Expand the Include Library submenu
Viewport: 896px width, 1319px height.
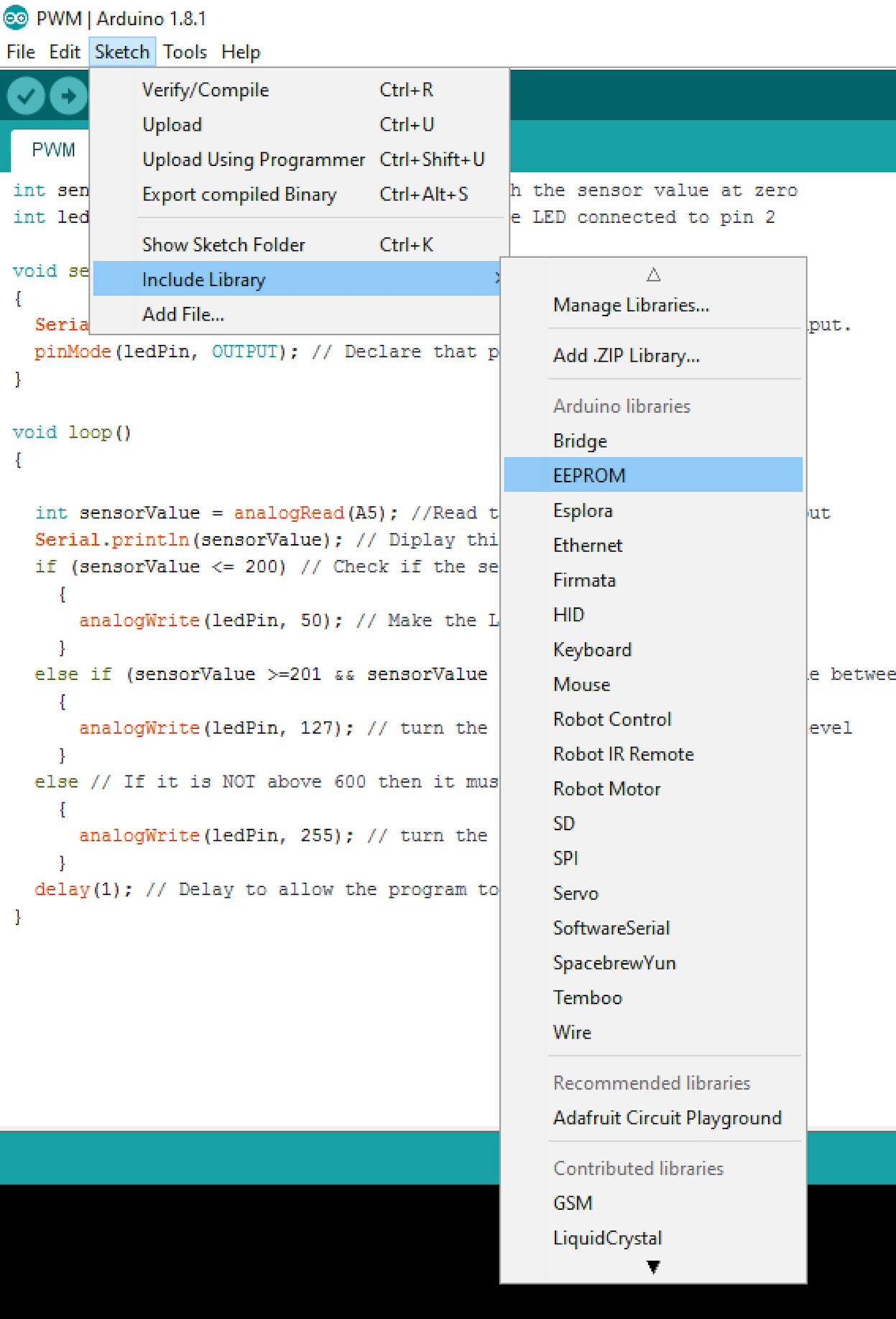click(297, 279)
